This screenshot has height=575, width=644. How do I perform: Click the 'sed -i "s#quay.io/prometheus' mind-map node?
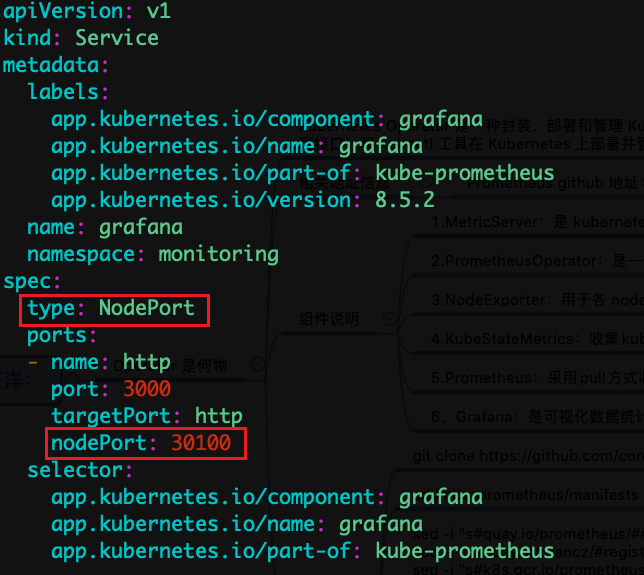pos(528,534)
